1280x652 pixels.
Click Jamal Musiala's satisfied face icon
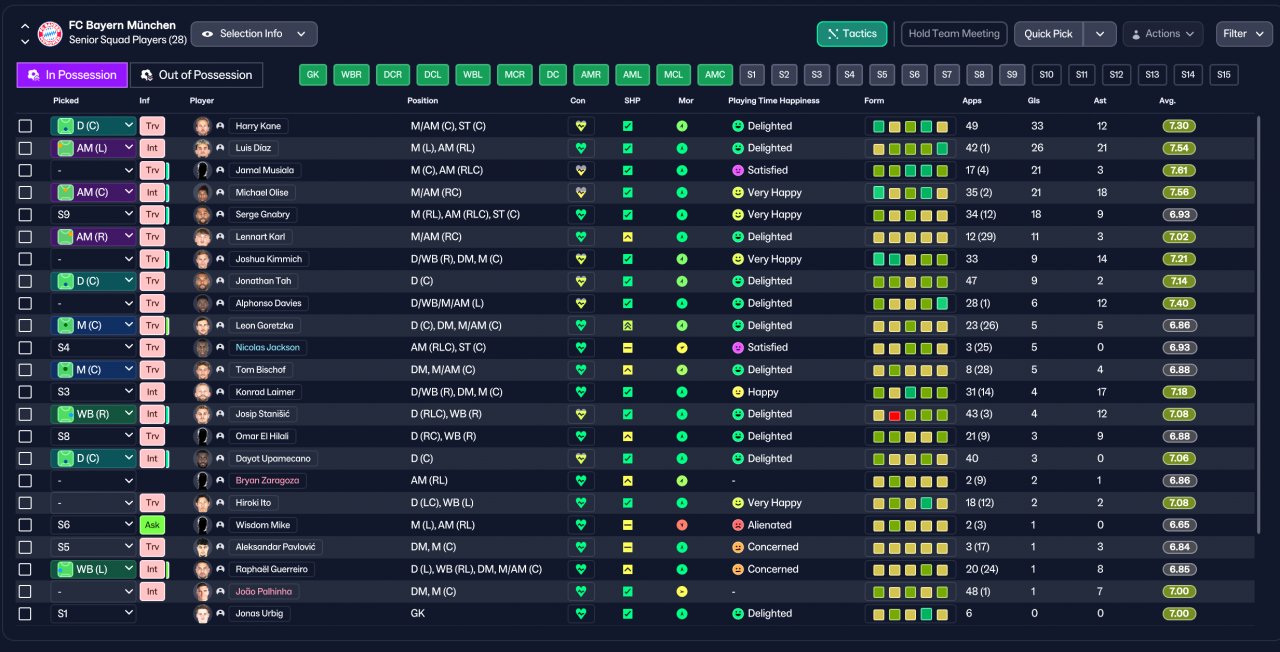tap(738, 170)
